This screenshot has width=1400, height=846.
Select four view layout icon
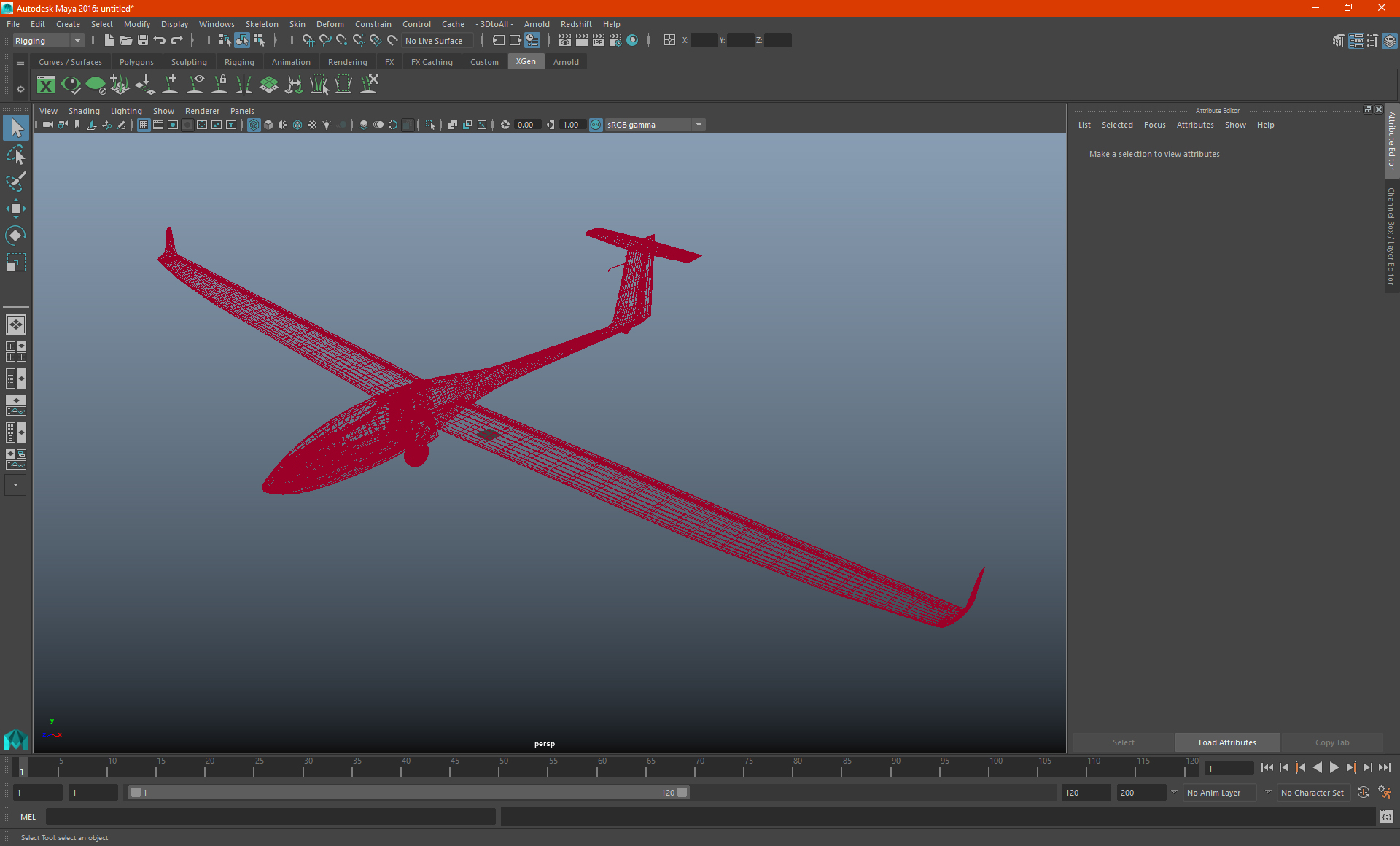[15, 352]
